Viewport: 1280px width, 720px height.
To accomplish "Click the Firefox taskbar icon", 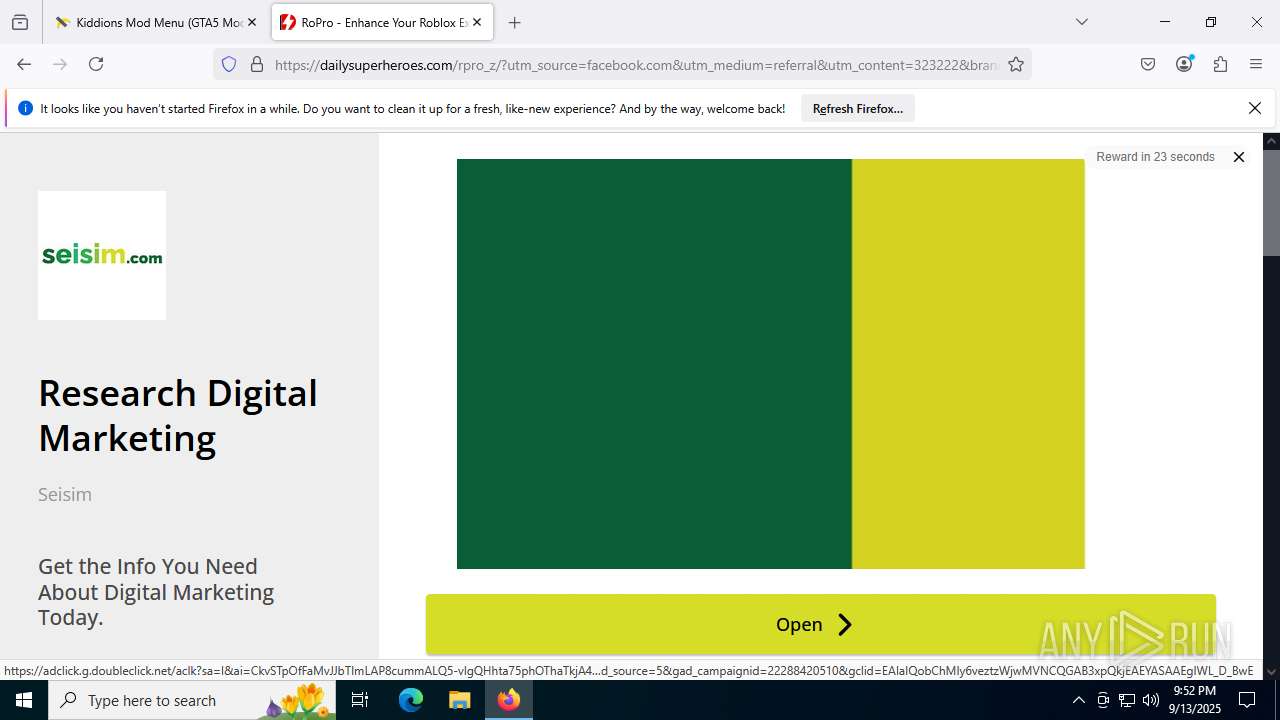I will 509,700.
